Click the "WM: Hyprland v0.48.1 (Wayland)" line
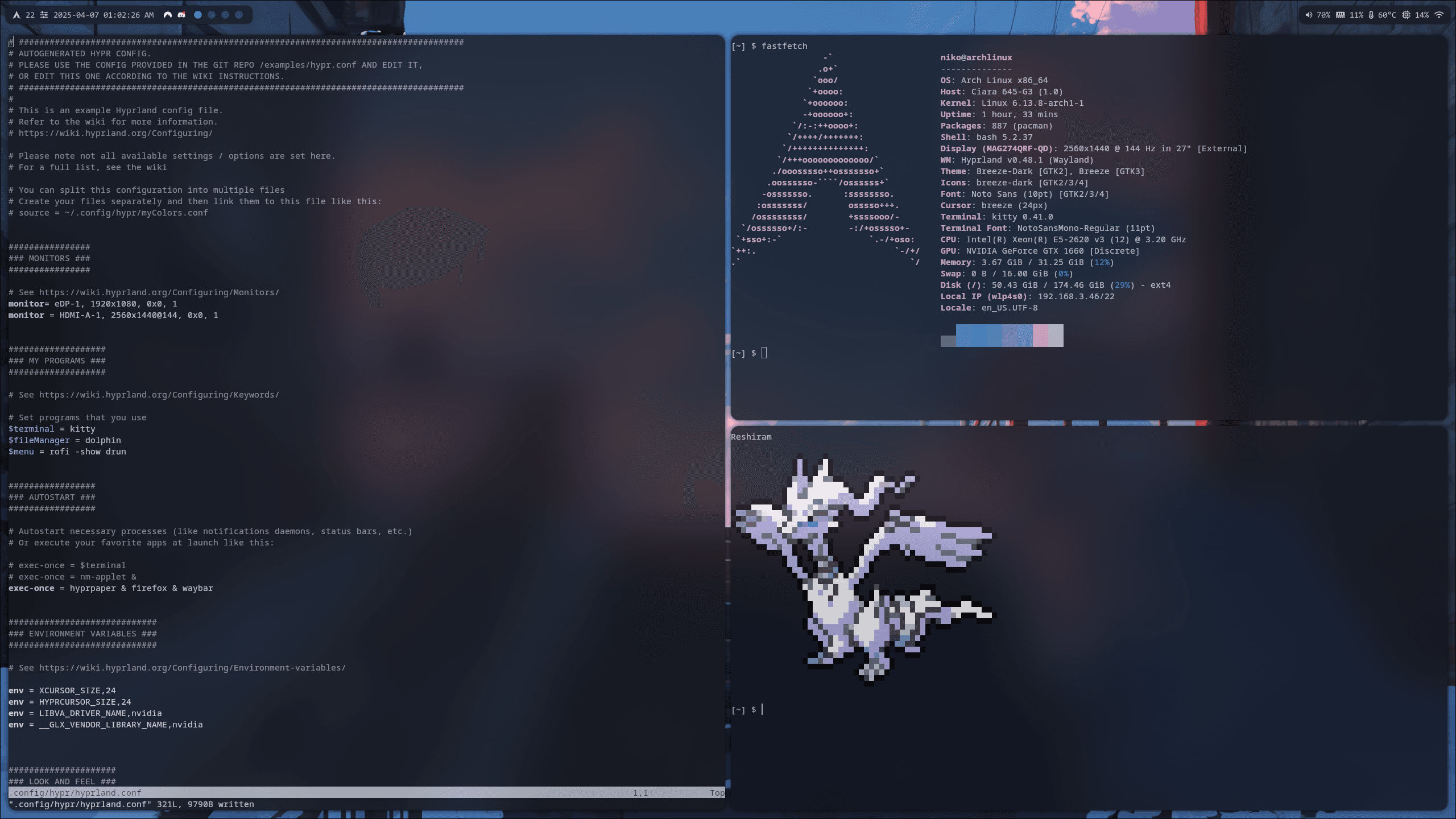 1017,160
